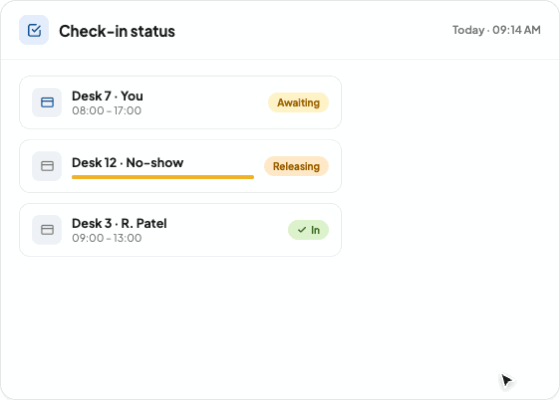The width and height of the screenshot is (560, 400).
Task: Select the Awaiting status badge
Action: coord(298,102)
